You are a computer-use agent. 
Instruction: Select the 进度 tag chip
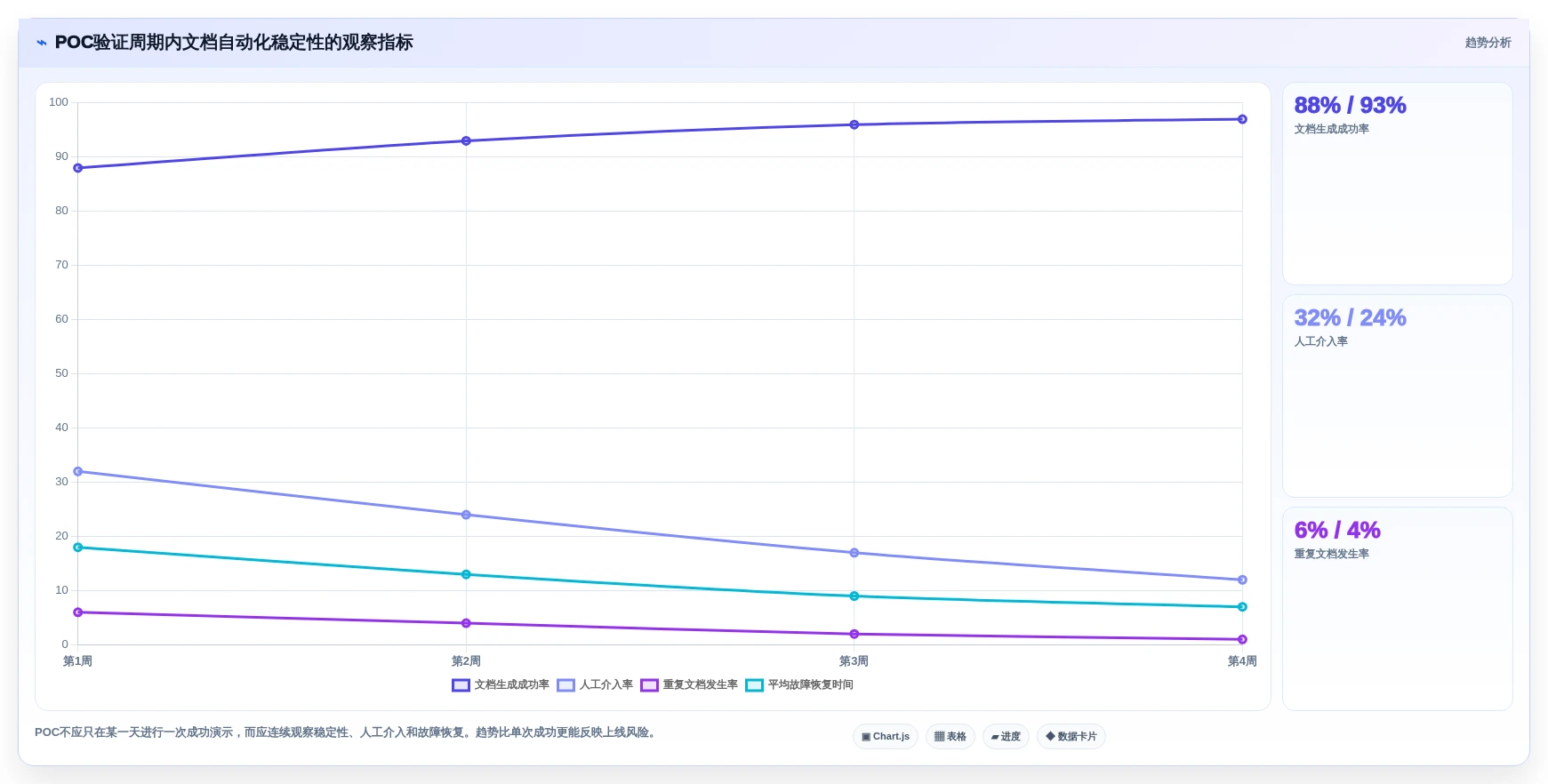tap(1006, 736)
